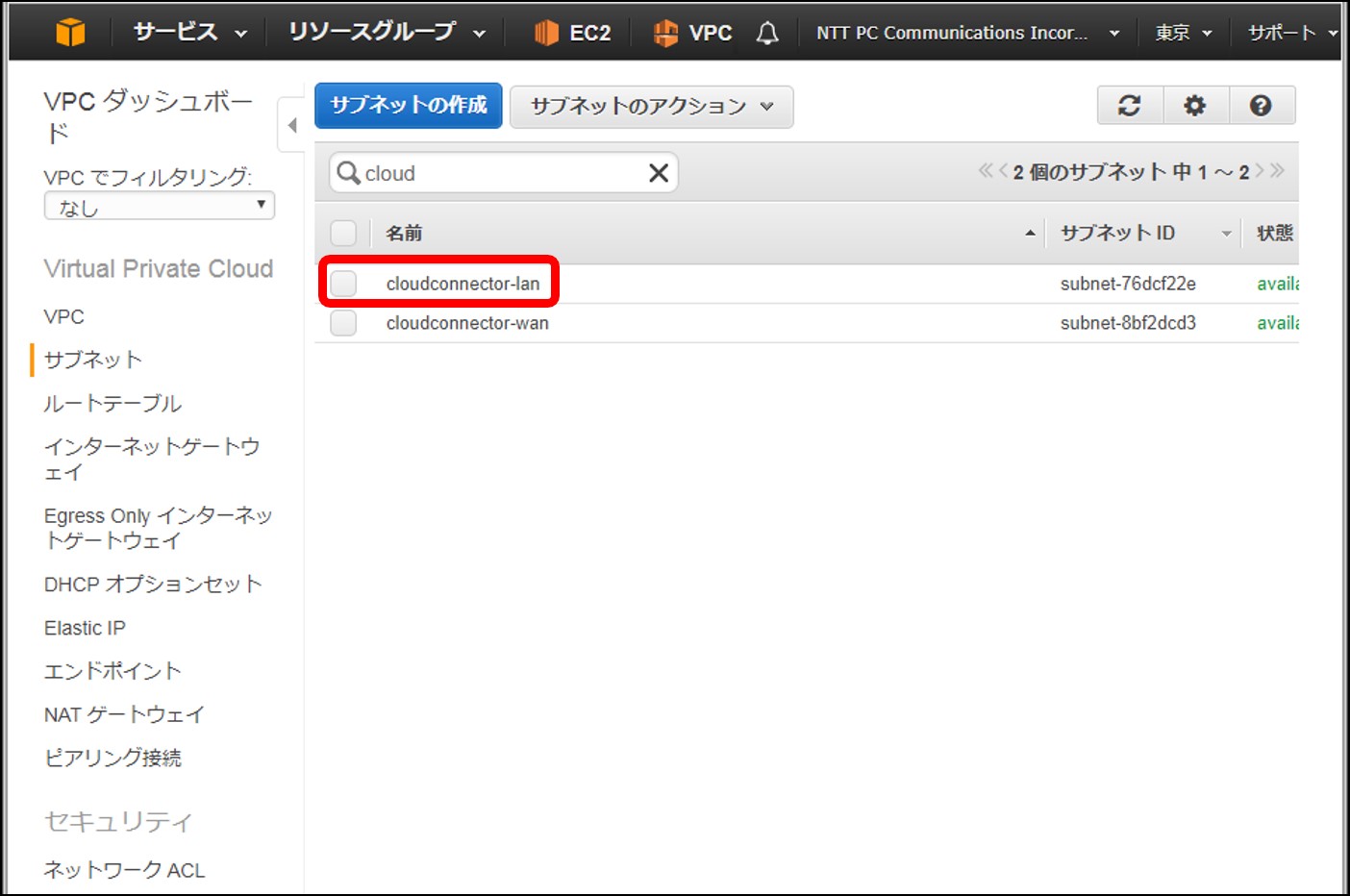1350x896 pixels.
Task: Open NAT ゲートウェイ in the sidebar
Action: tap(124, 714)
